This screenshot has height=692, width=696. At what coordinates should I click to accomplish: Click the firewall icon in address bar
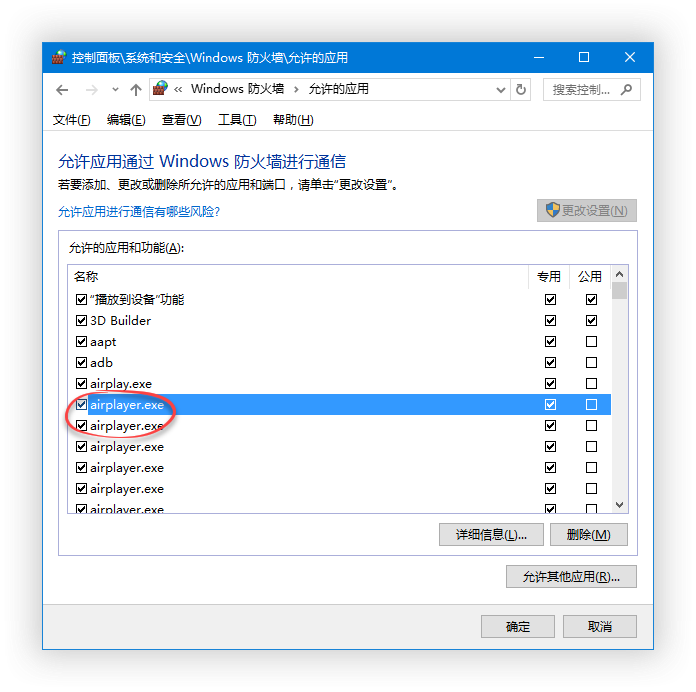[160, 89]
